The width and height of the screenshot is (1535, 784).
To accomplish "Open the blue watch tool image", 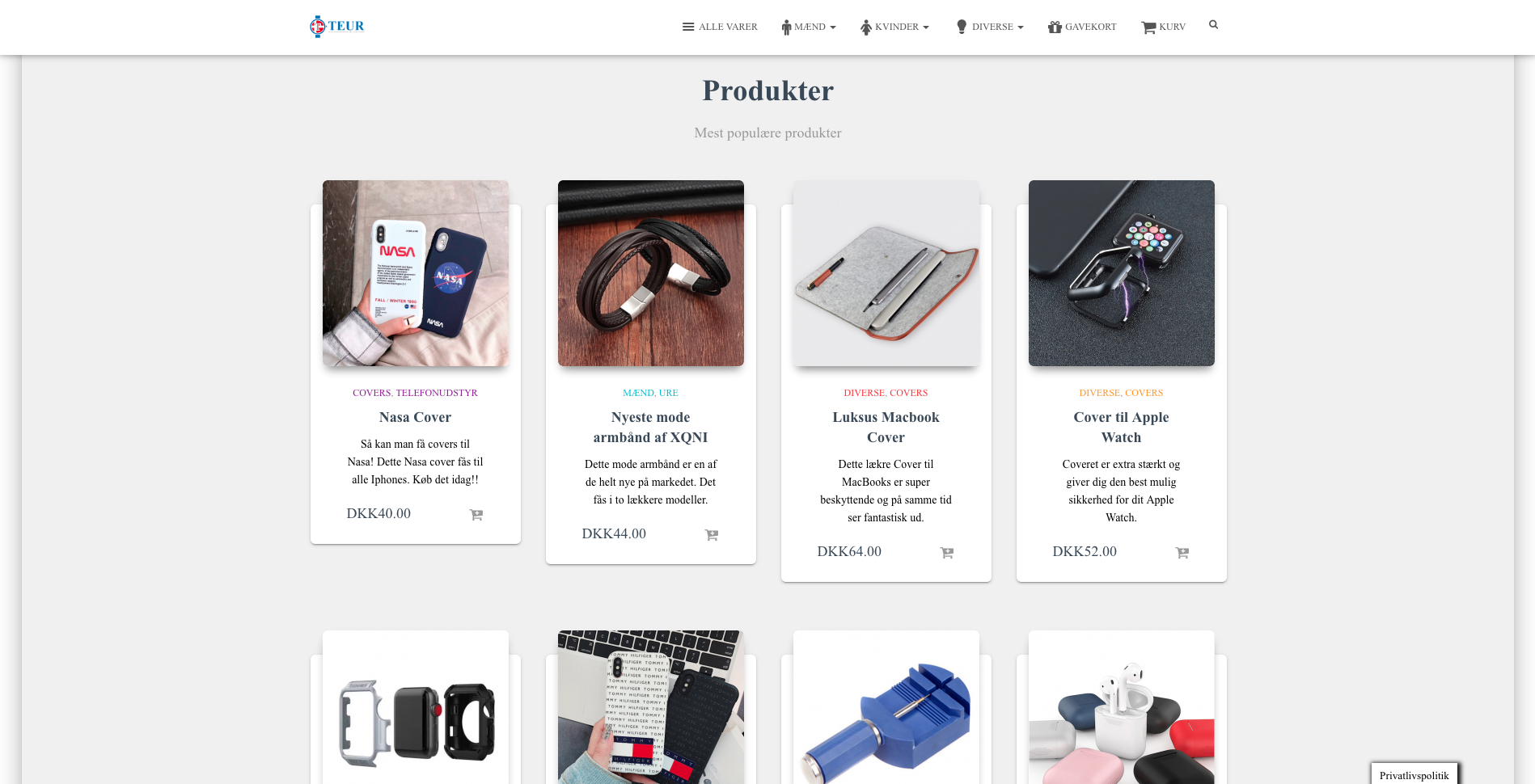I will click(886, 707).
